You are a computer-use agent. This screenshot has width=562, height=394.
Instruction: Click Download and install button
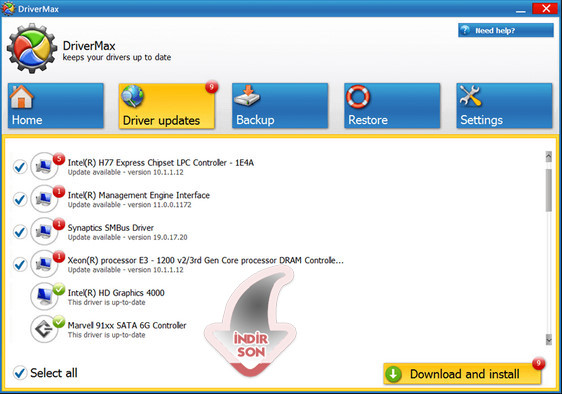[x=462, y=374]
